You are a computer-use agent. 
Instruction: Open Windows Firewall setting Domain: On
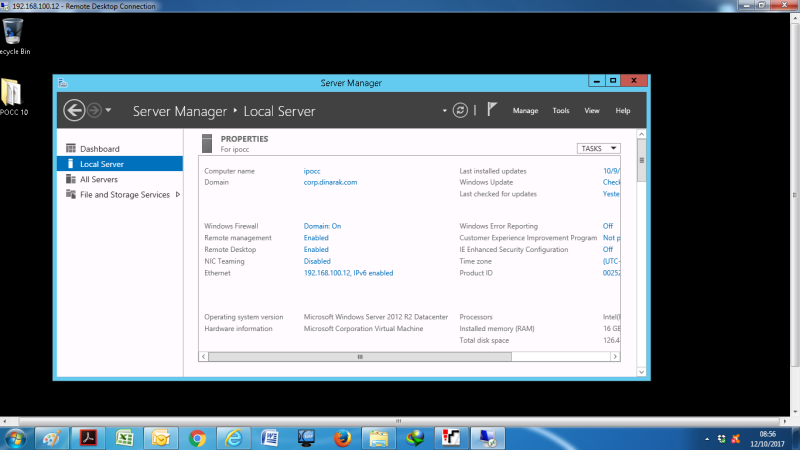click(x=322, y=226)
